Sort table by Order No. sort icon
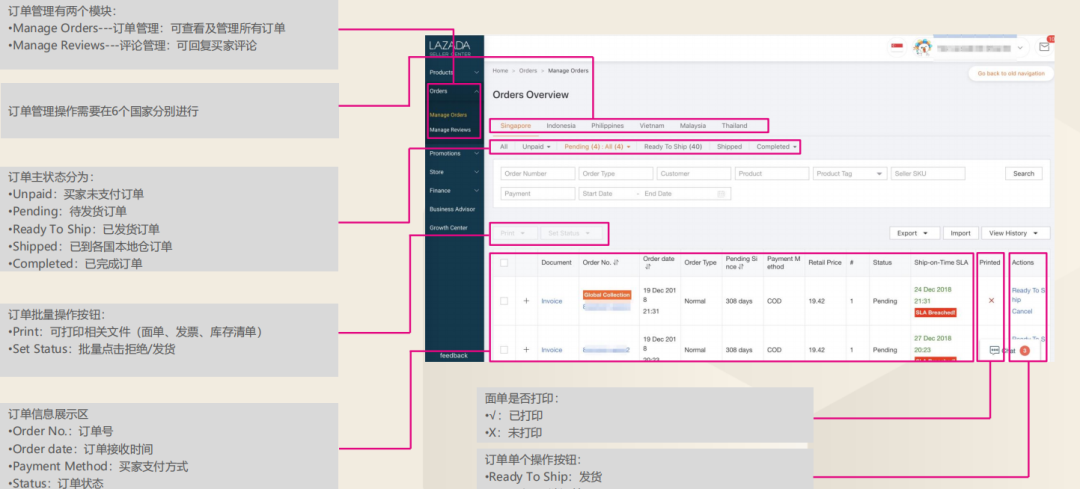This screenshot has height=489, width=1080. coord(616,262)
